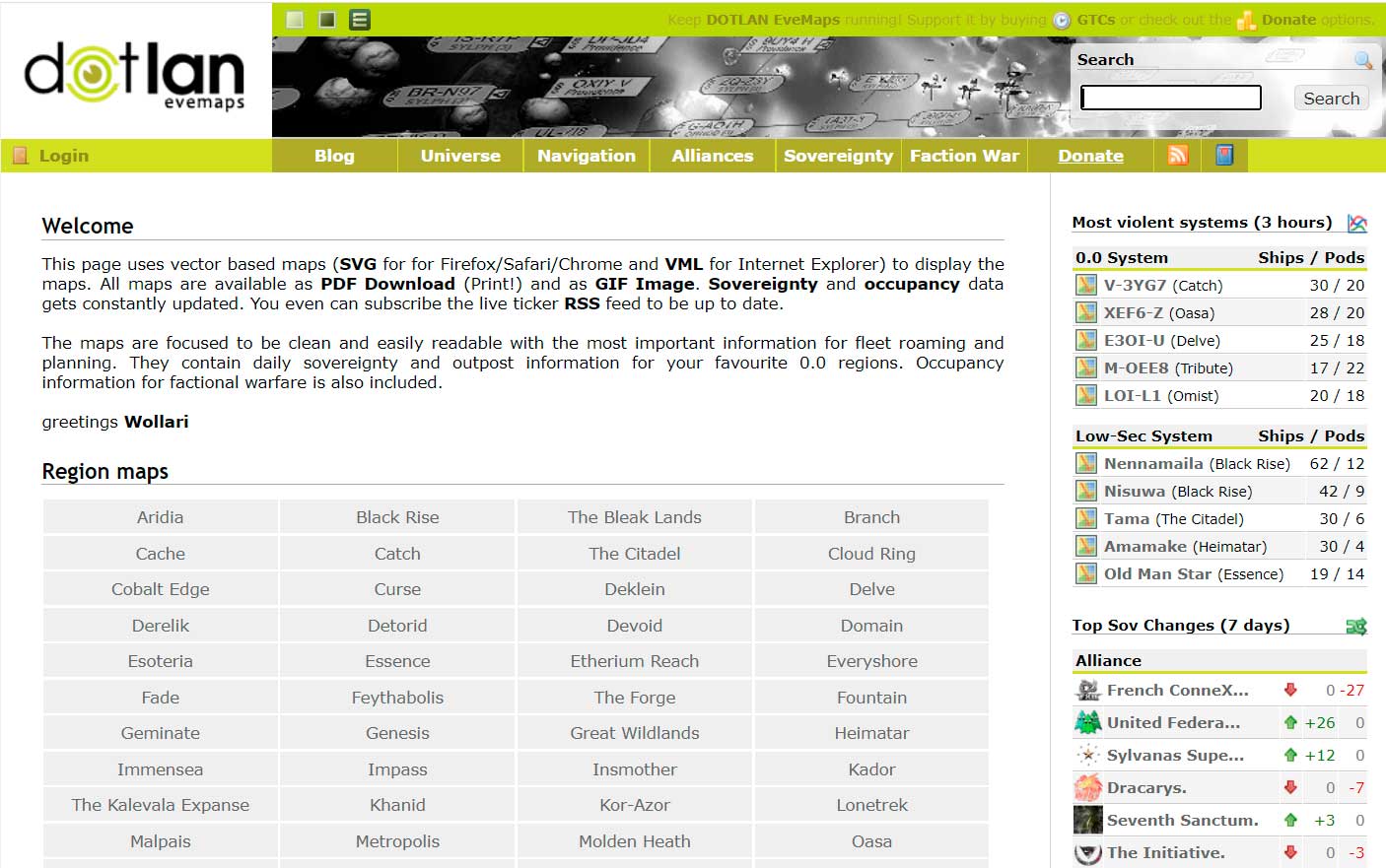Screen dimensions: 1386x868
Task: Click the Dracarys. alliance logo
Action: [1088, 787]
